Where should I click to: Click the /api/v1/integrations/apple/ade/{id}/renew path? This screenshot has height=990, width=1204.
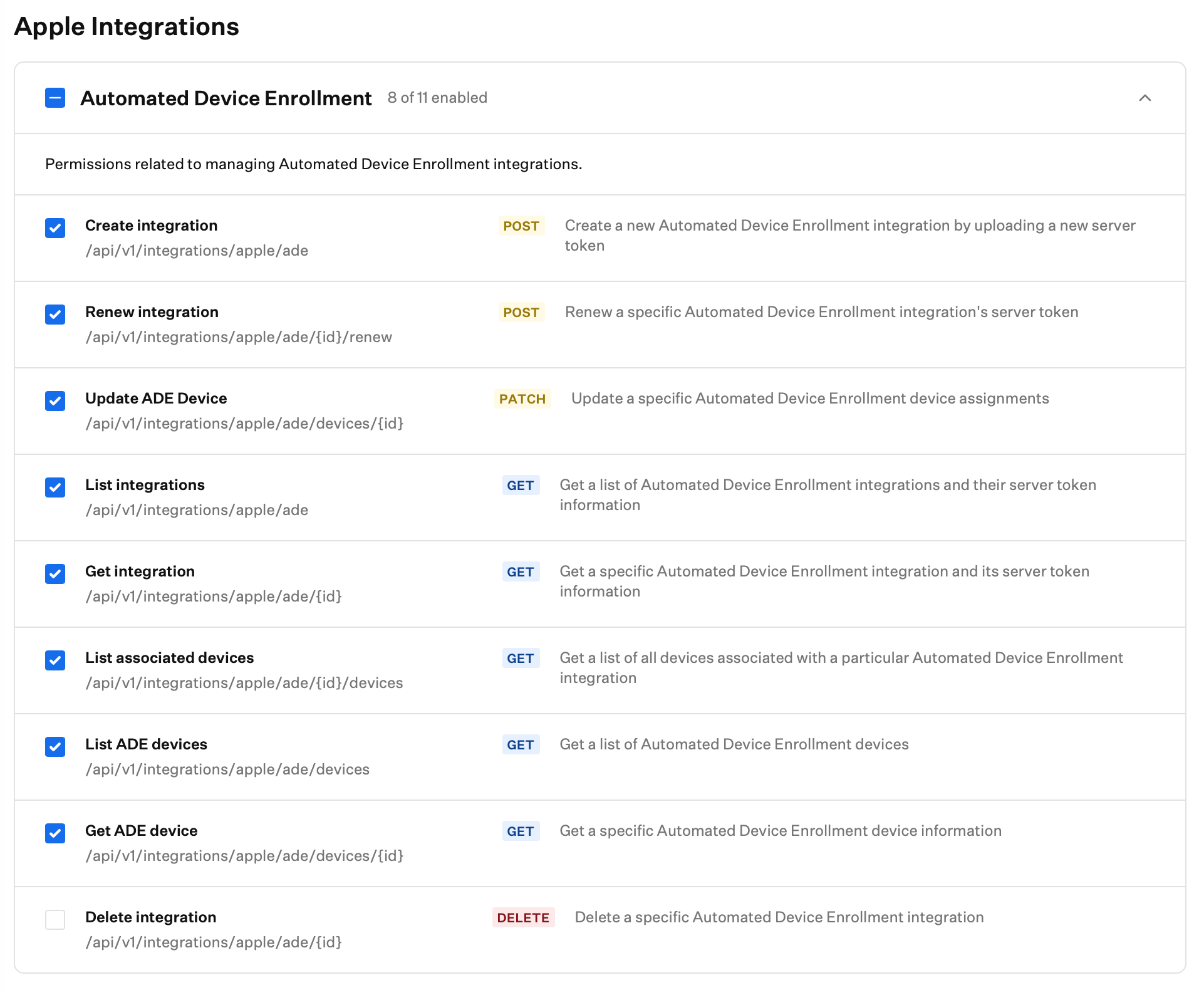point(239,337)
